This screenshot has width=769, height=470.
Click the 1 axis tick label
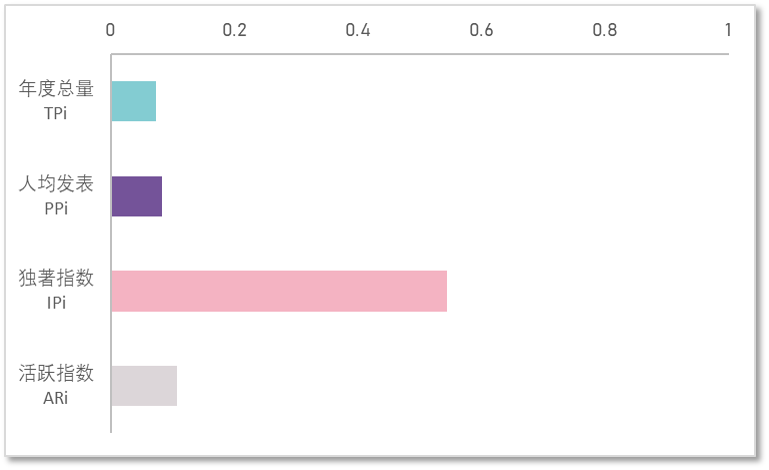point(728,30)
